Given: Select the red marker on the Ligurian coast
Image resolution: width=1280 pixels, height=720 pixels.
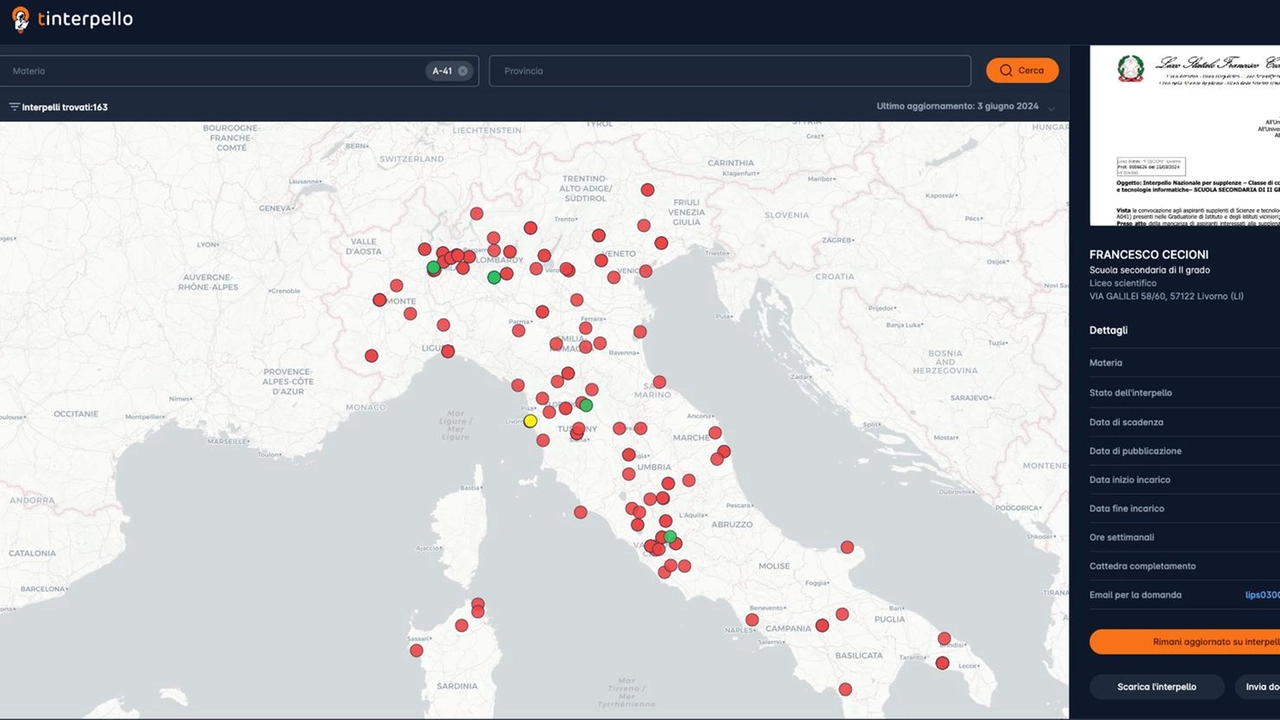Looking at the screenshot, I should click(448, 351).
